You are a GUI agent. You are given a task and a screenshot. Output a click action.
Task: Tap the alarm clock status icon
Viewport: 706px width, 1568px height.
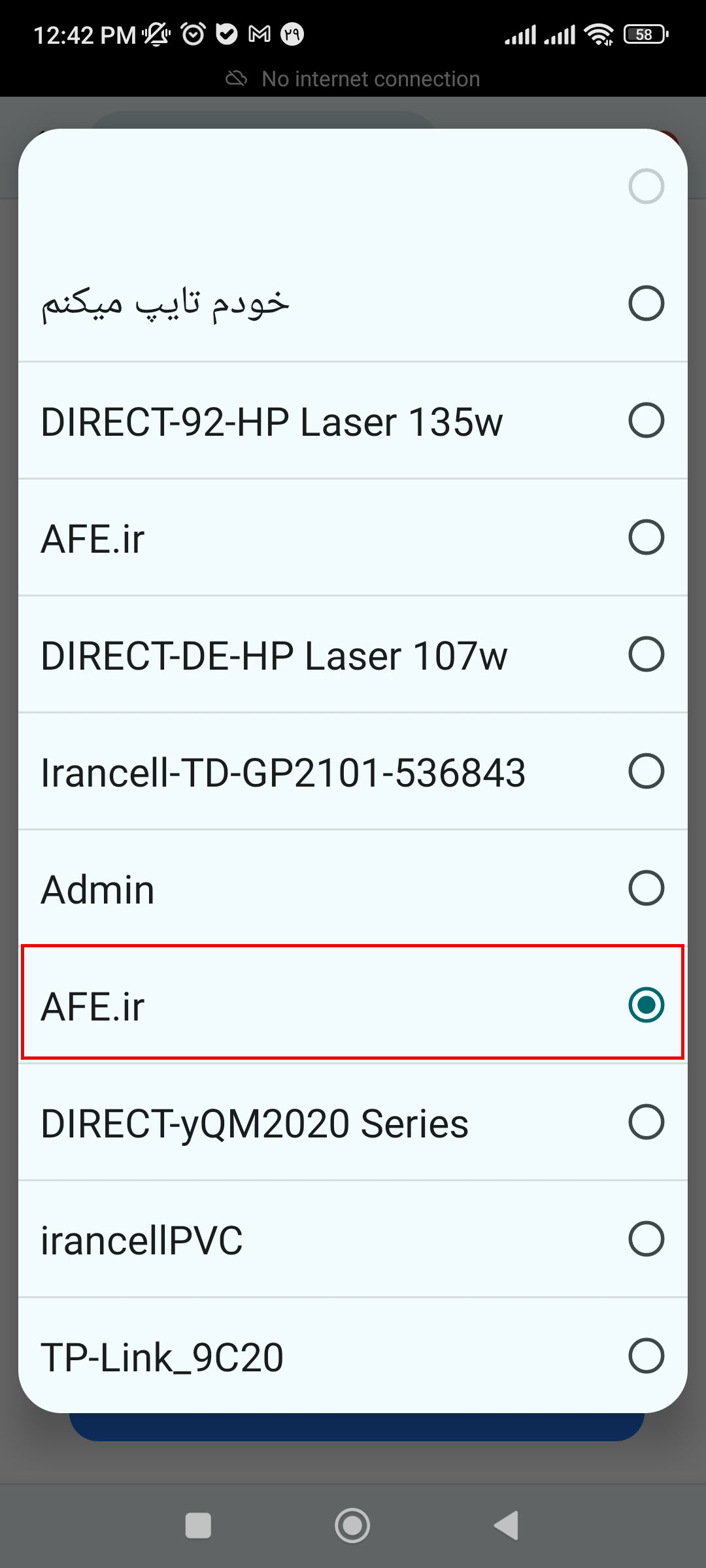tap(193, 33)
